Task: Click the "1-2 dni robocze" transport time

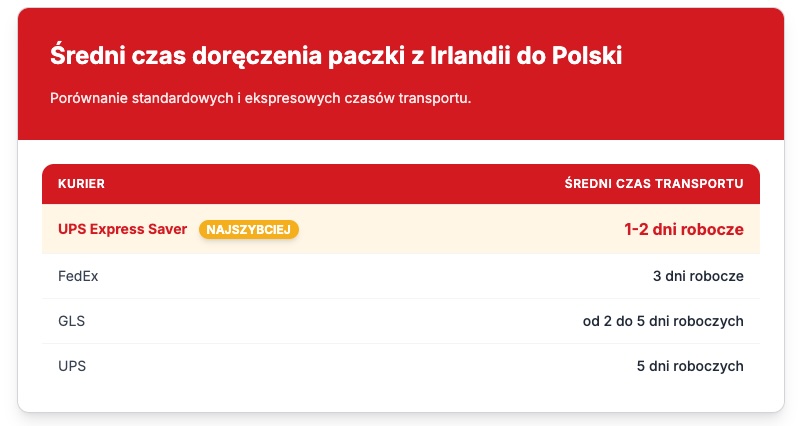Action: tap(683, 229)
